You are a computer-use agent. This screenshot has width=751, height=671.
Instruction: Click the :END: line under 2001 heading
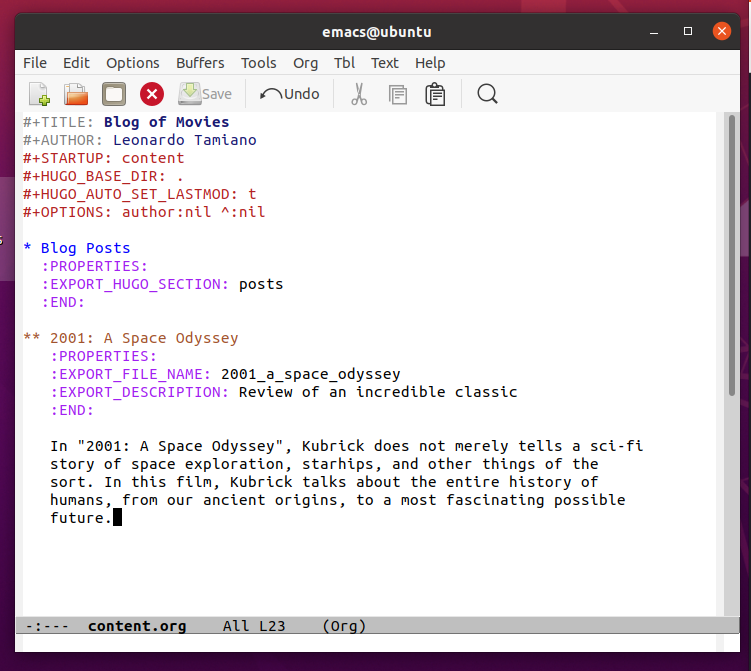coord(72,410)
